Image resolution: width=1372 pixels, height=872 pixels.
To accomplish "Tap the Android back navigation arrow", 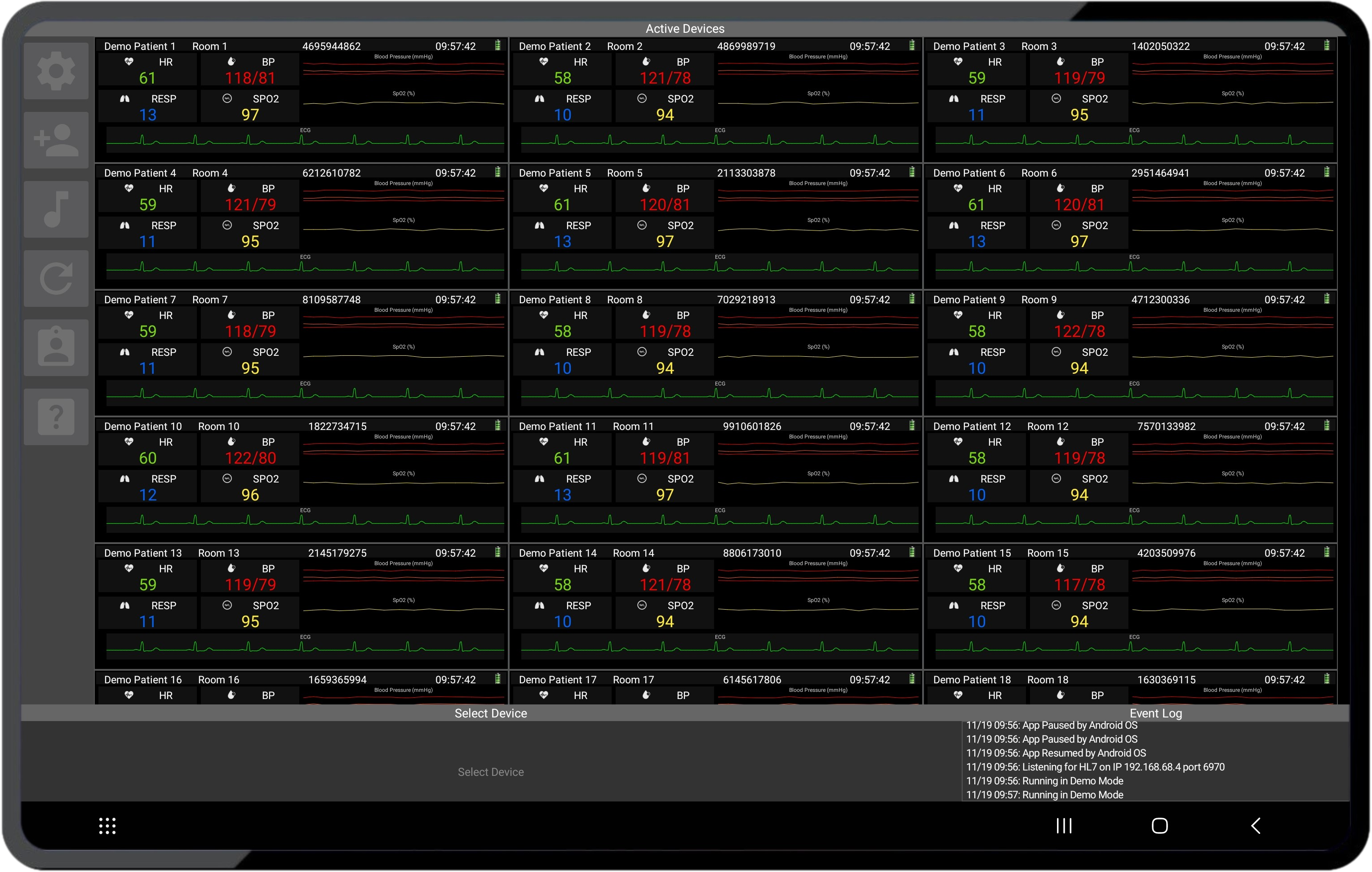I will point(1256,825).
